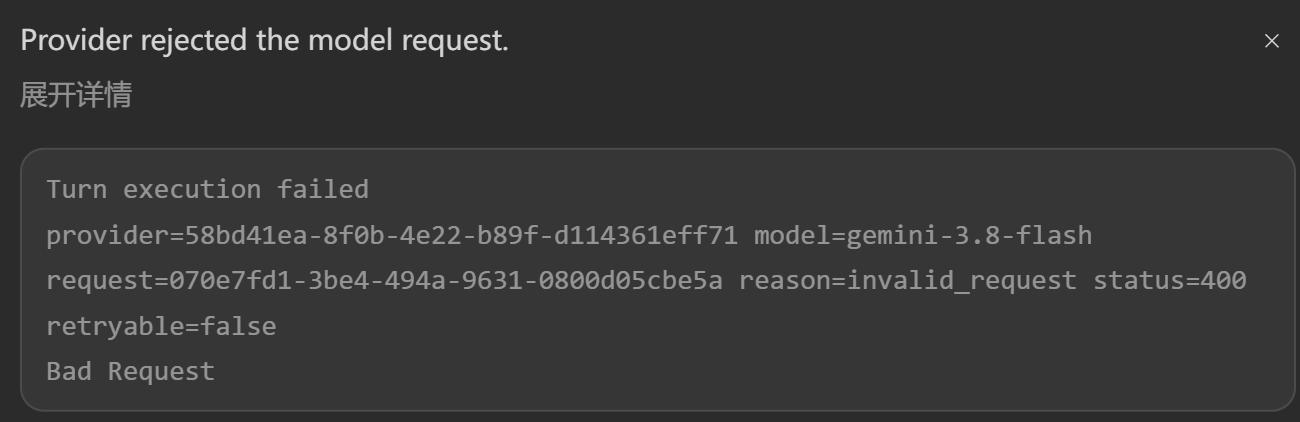
Task: Click the model=gemini-3.8-flash text
Action: pos(923,236)
